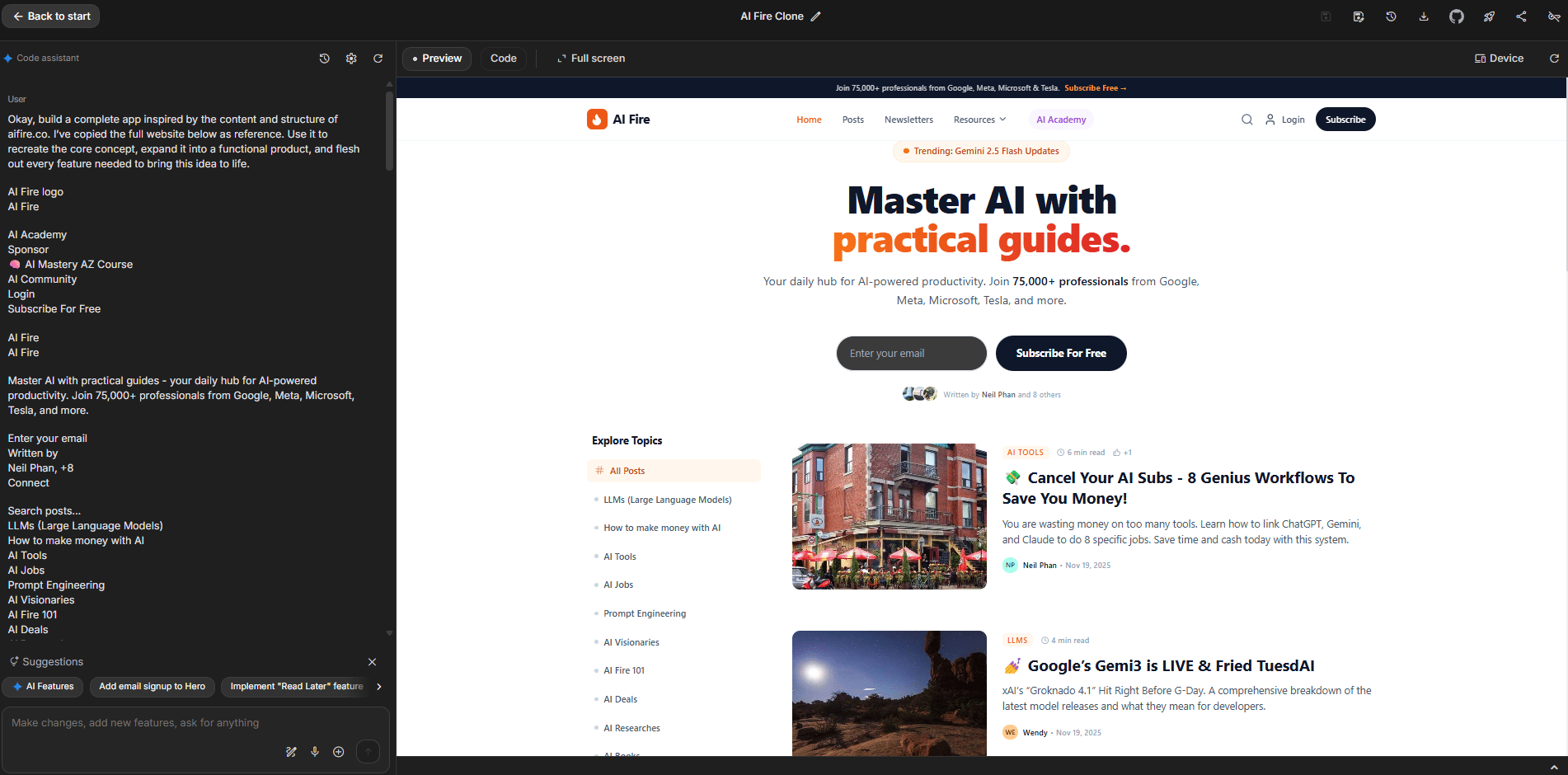Open the brick building post thumbnail
1568x775 pixels.
[890, 516]
